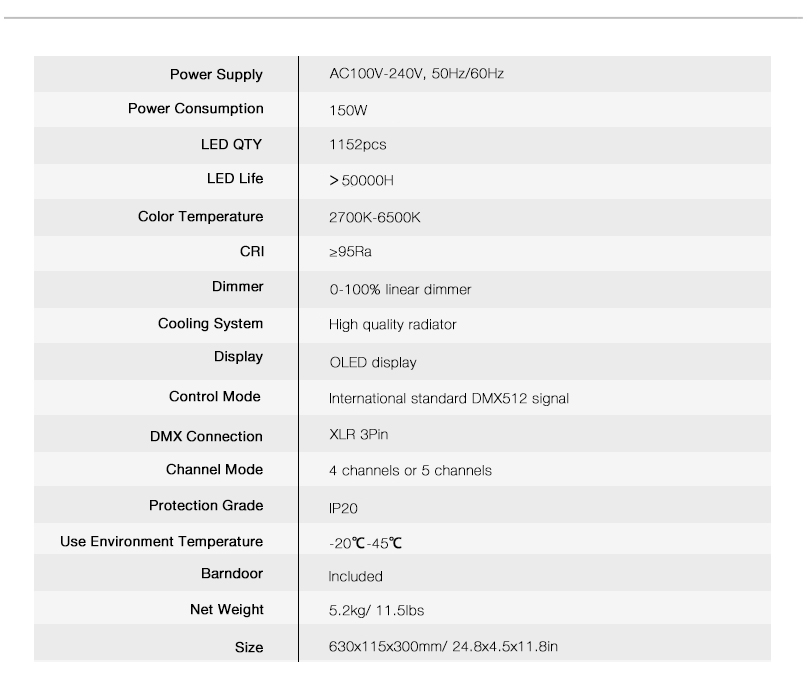
Task: Select the OLED display value
Action: pyautogui.click(x=373, y=363)
